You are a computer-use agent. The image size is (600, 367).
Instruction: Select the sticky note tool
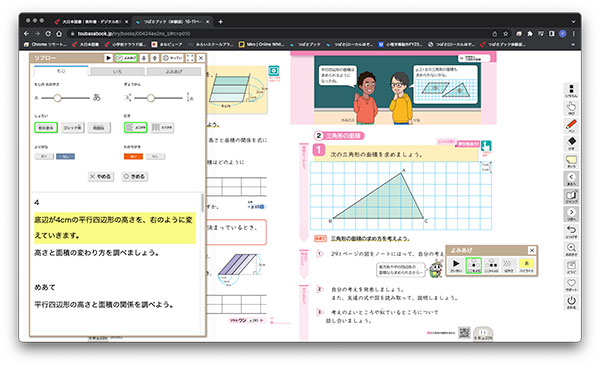571,161
